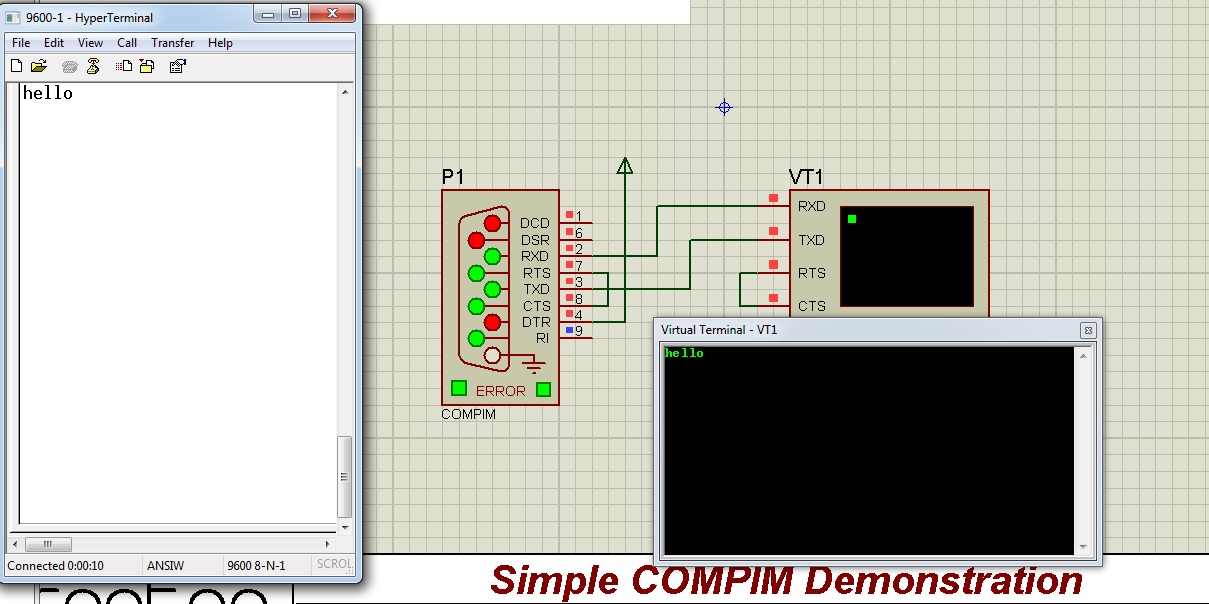Open connection Properties from the toolbar
Image resolution: width=1209 pixels, height=604 pixels.
(x=177, y=66)
